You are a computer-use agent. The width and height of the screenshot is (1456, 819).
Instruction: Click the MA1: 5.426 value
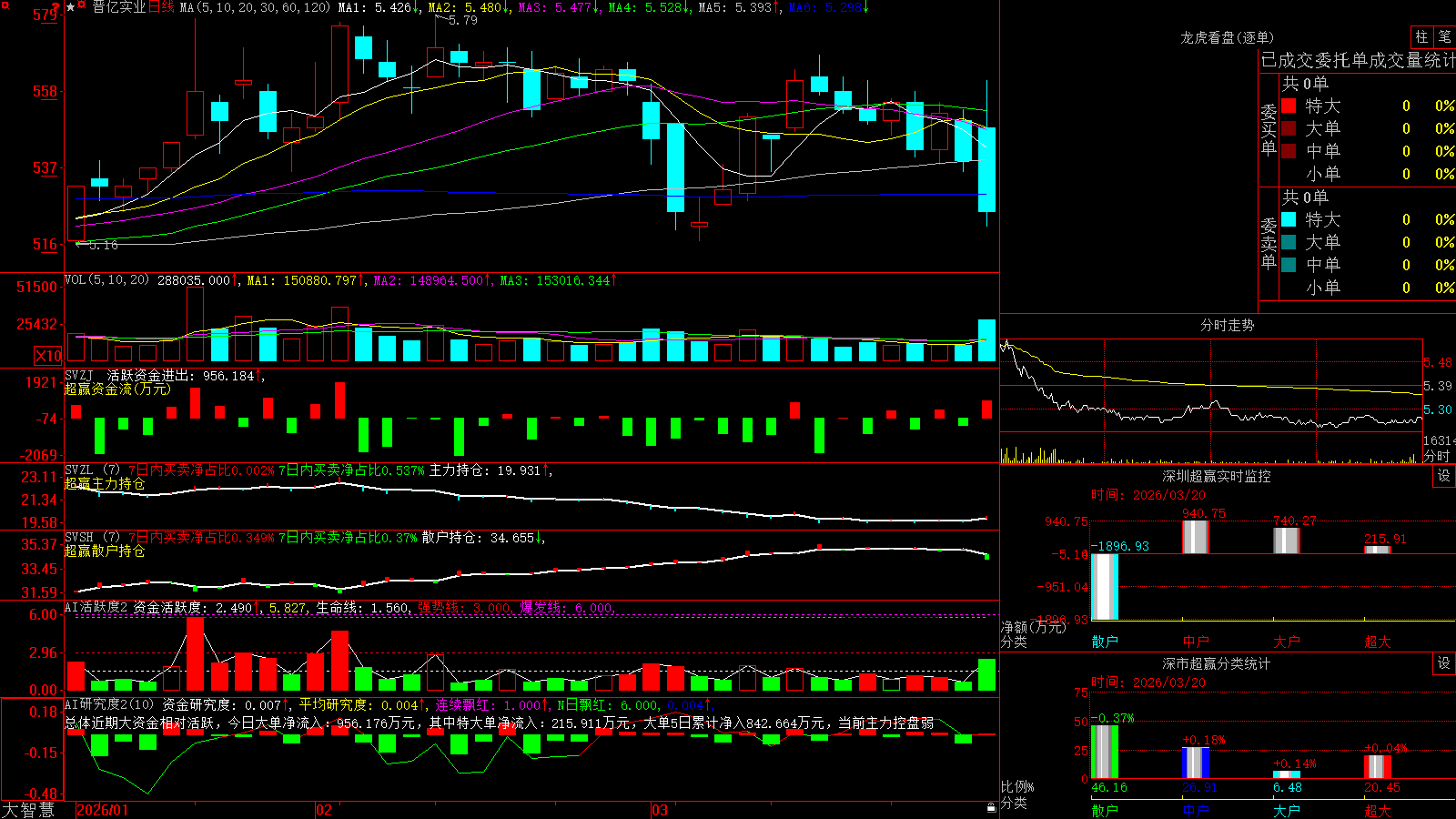tap(379, 7)
